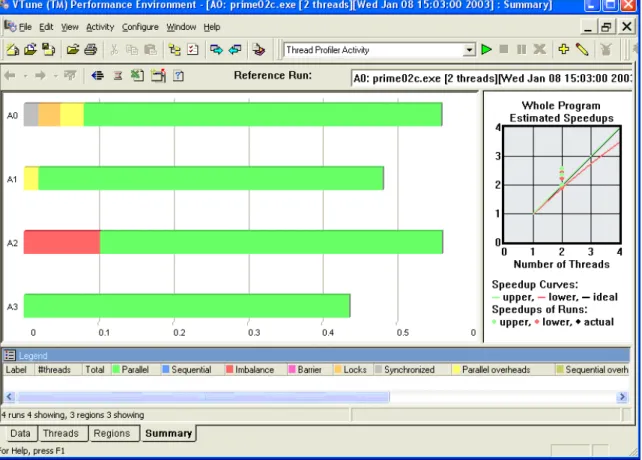Viewport: 642px width, 460px height.
Task: Click the Barrier legend column header
Action: tap(309, 370)
